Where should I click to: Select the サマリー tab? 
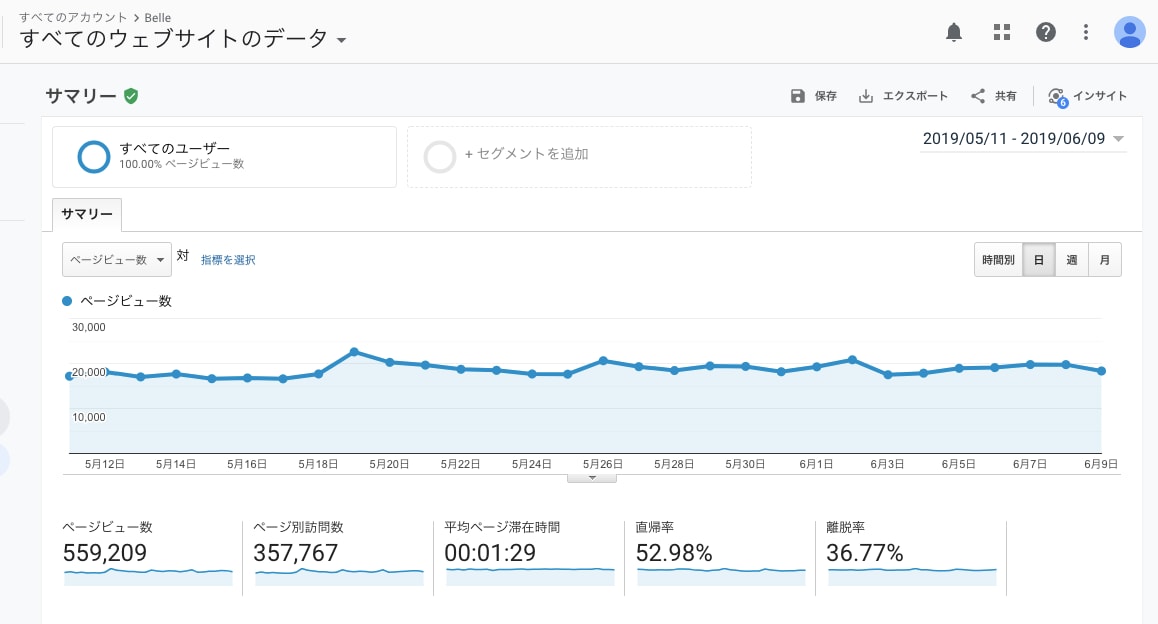[87, 214]
